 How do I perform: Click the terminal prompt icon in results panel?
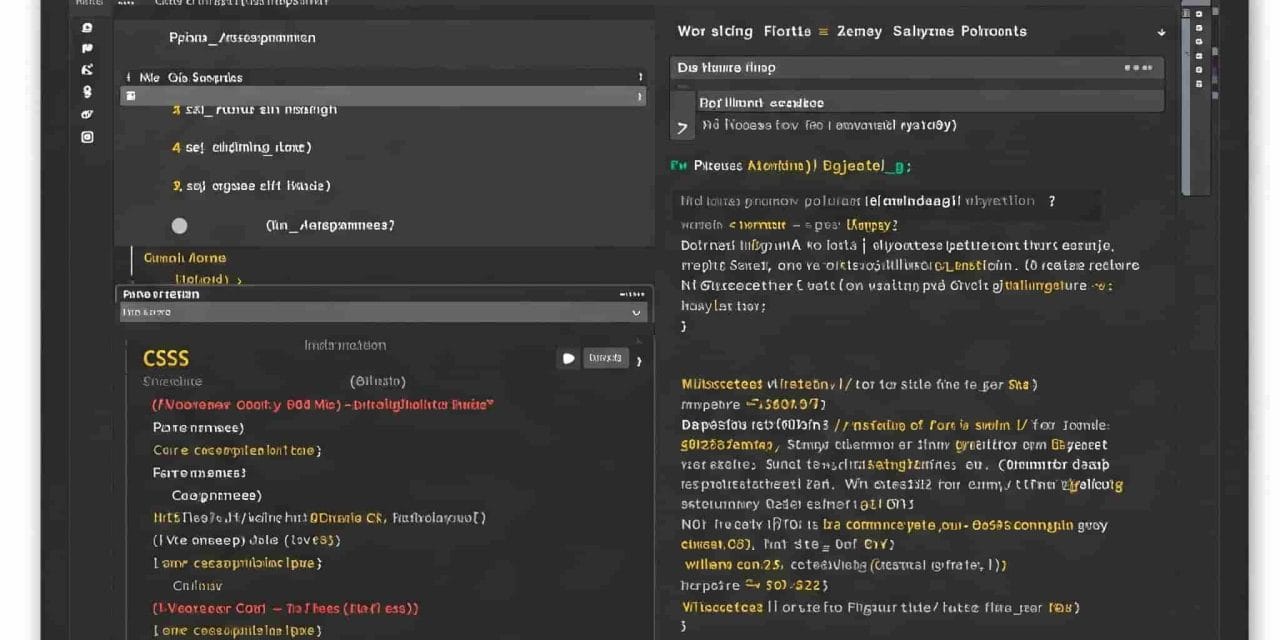pos(683,124)
